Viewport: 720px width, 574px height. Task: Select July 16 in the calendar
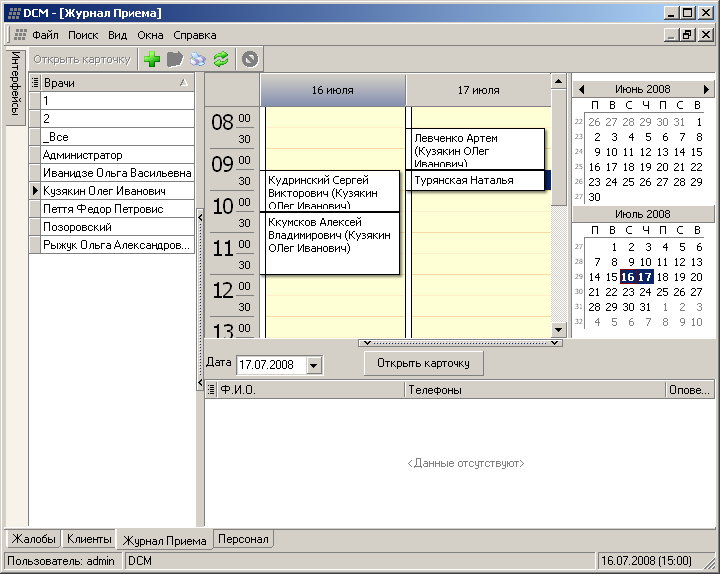pos(628,277)
